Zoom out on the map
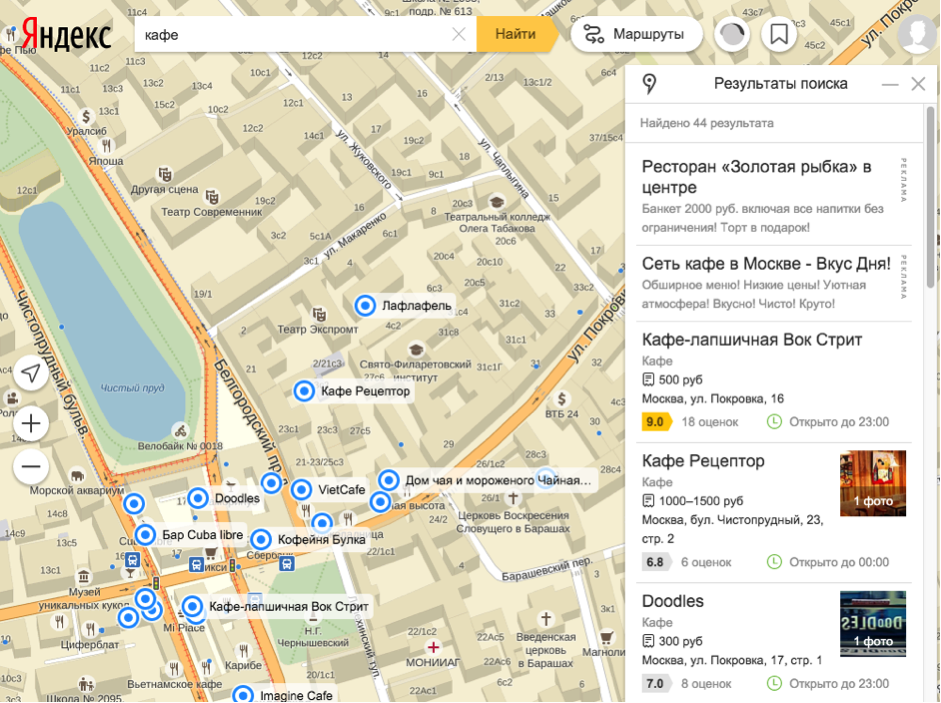Viewport: 941px width, 703px height. click(x=31, y=466)
